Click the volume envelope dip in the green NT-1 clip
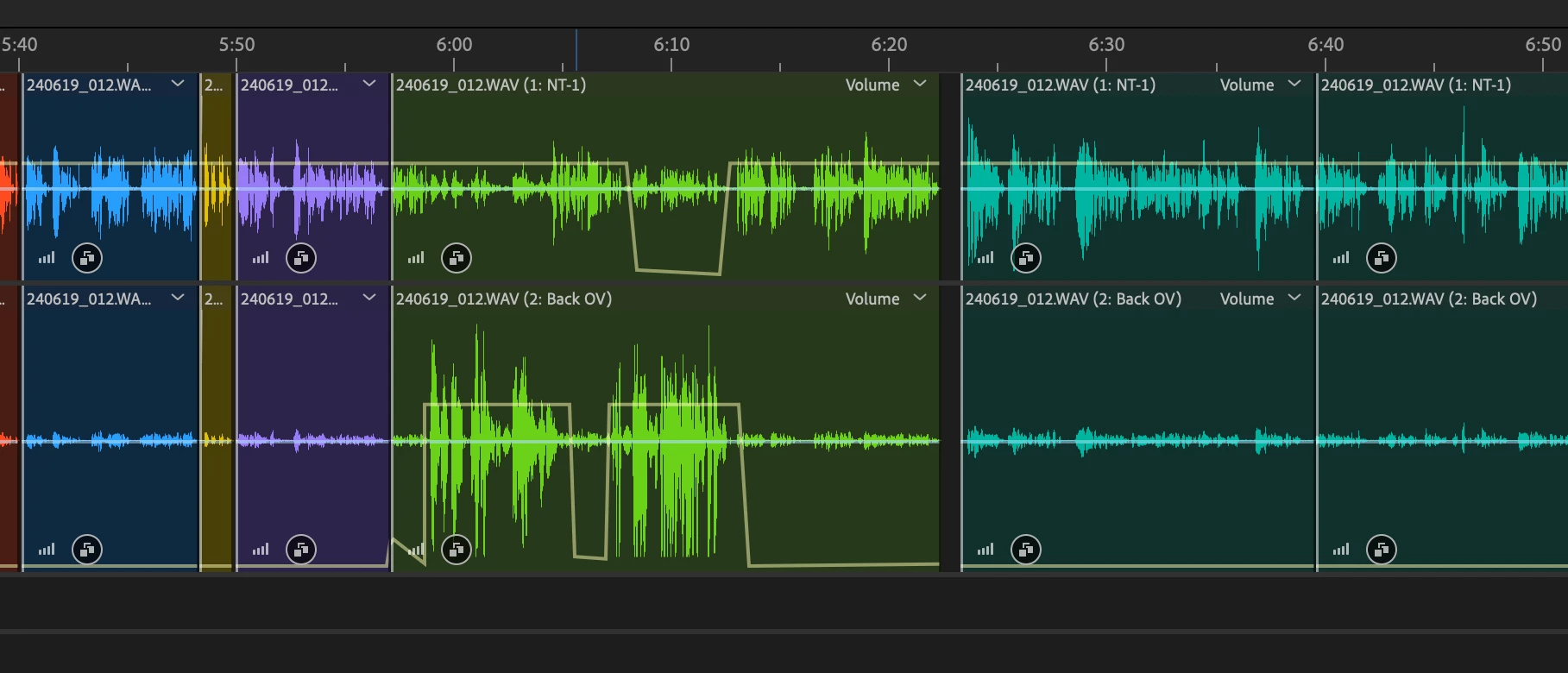 [x=678, y=271]
